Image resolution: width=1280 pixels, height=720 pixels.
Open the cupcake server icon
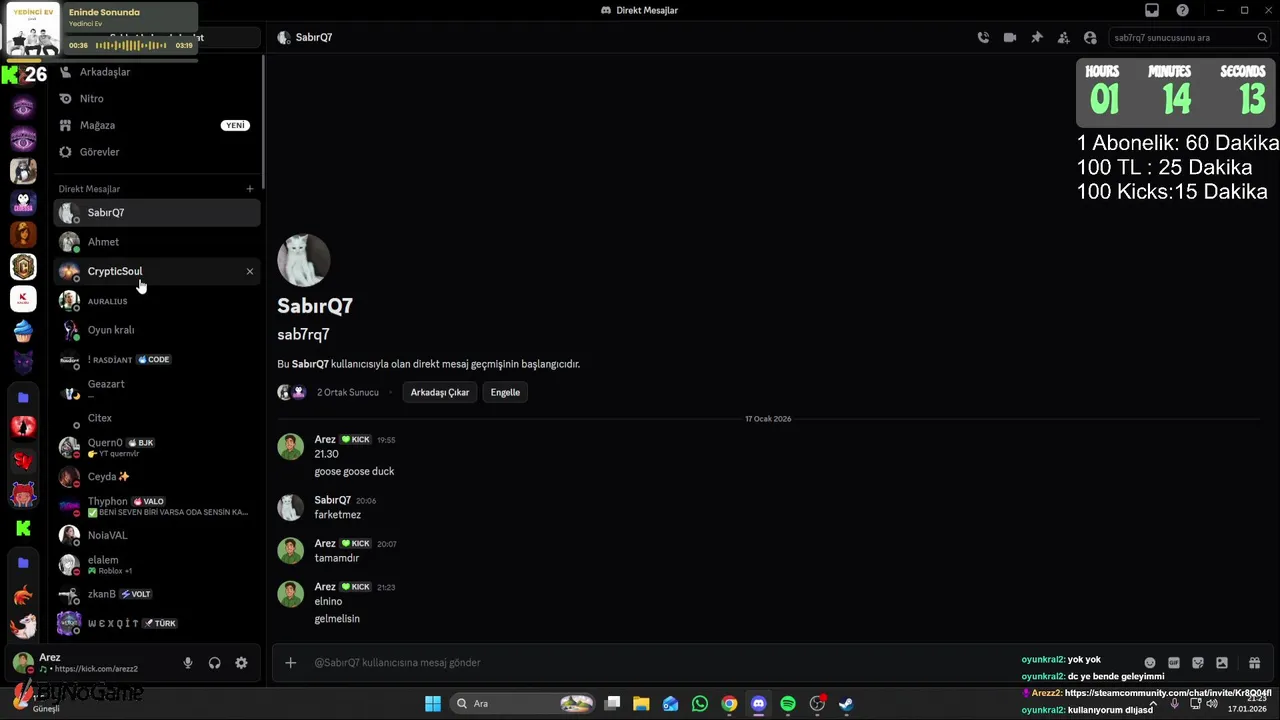click(23, 330)
